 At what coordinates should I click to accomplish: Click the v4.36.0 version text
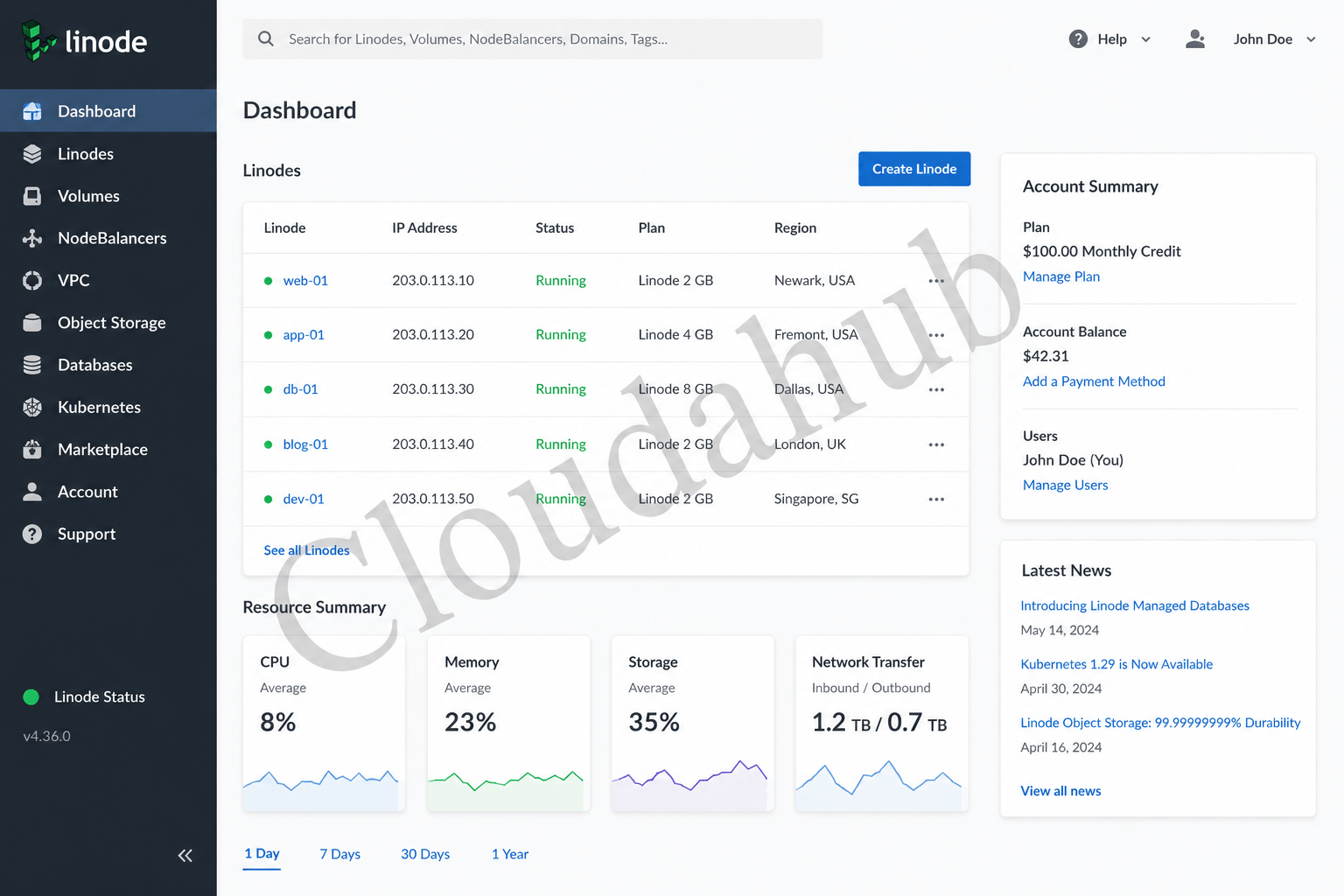coord(47,737)
